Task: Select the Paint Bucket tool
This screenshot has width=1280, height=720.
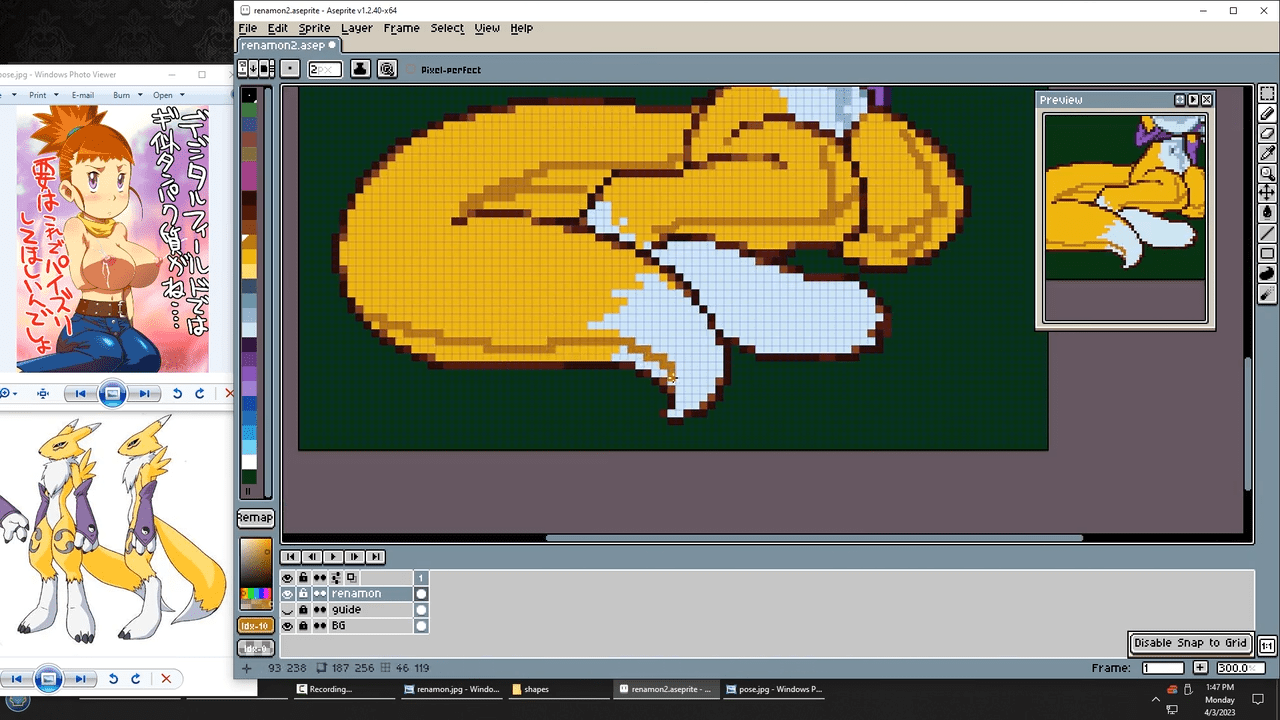Action: click(x=1267, y=212)
